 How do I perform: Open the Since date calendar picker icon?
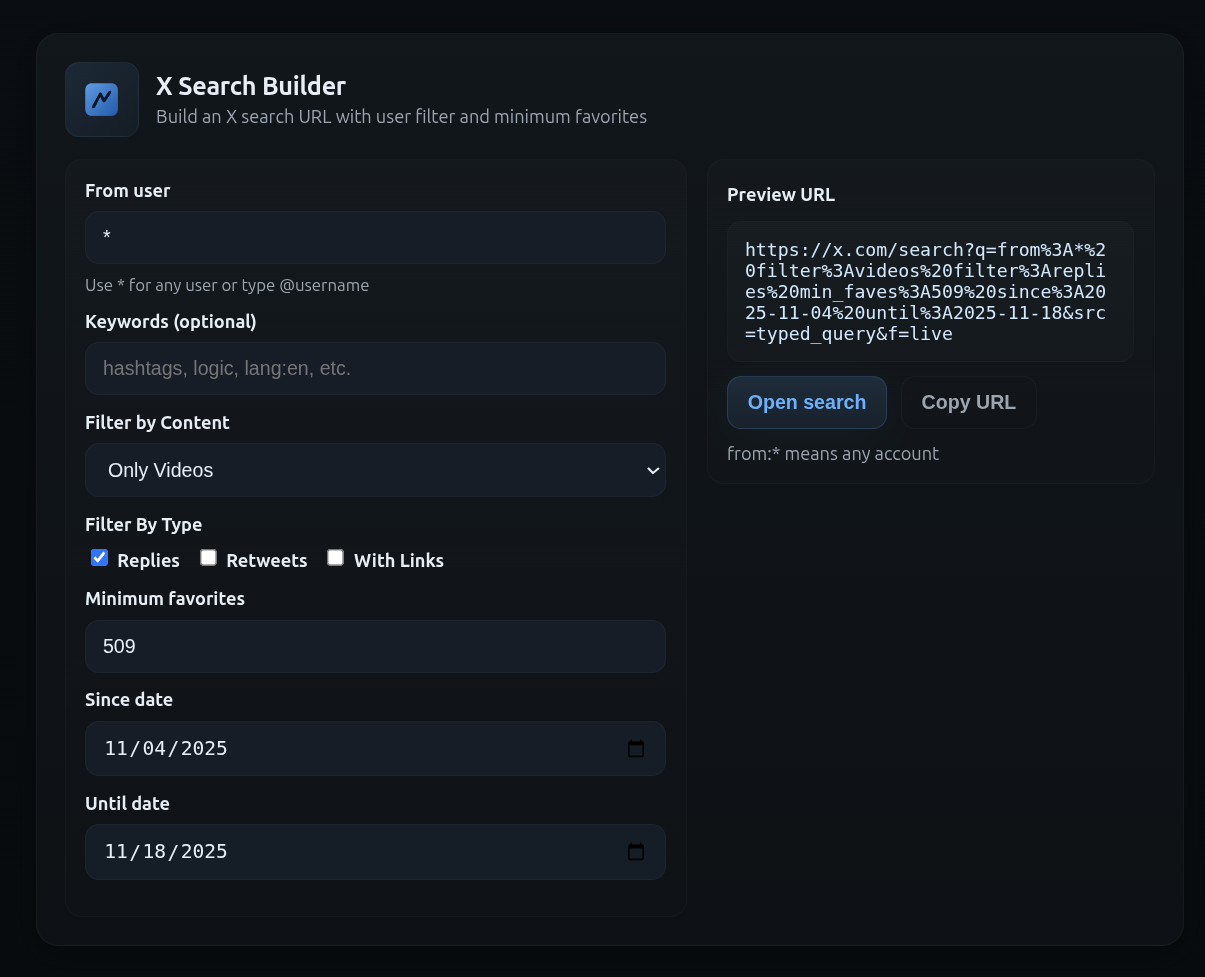[x=635, y=749]
